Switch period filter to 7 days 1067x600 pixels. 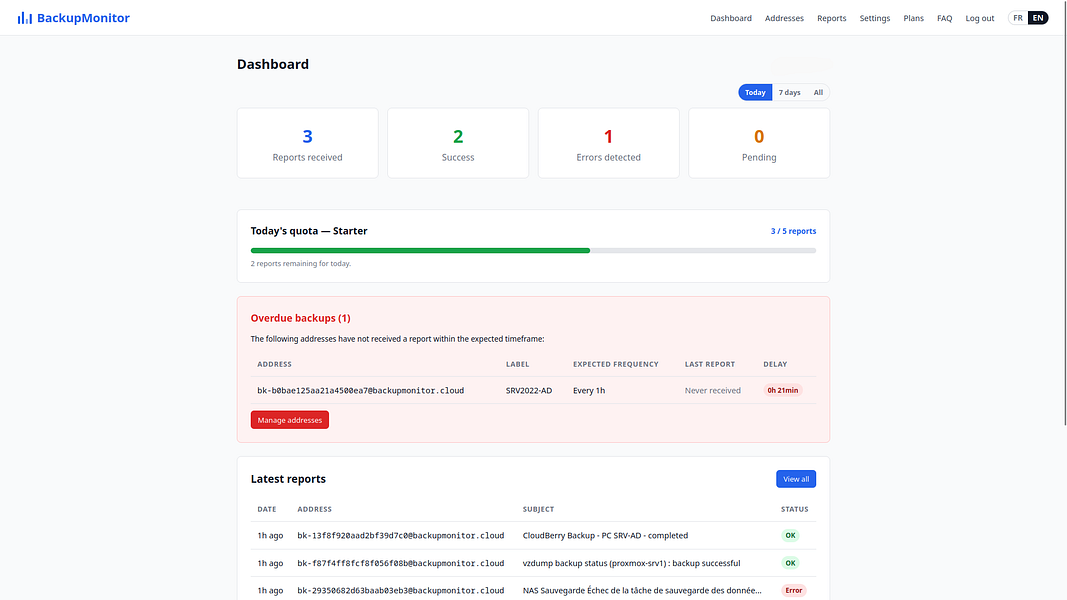pos(789,93)
